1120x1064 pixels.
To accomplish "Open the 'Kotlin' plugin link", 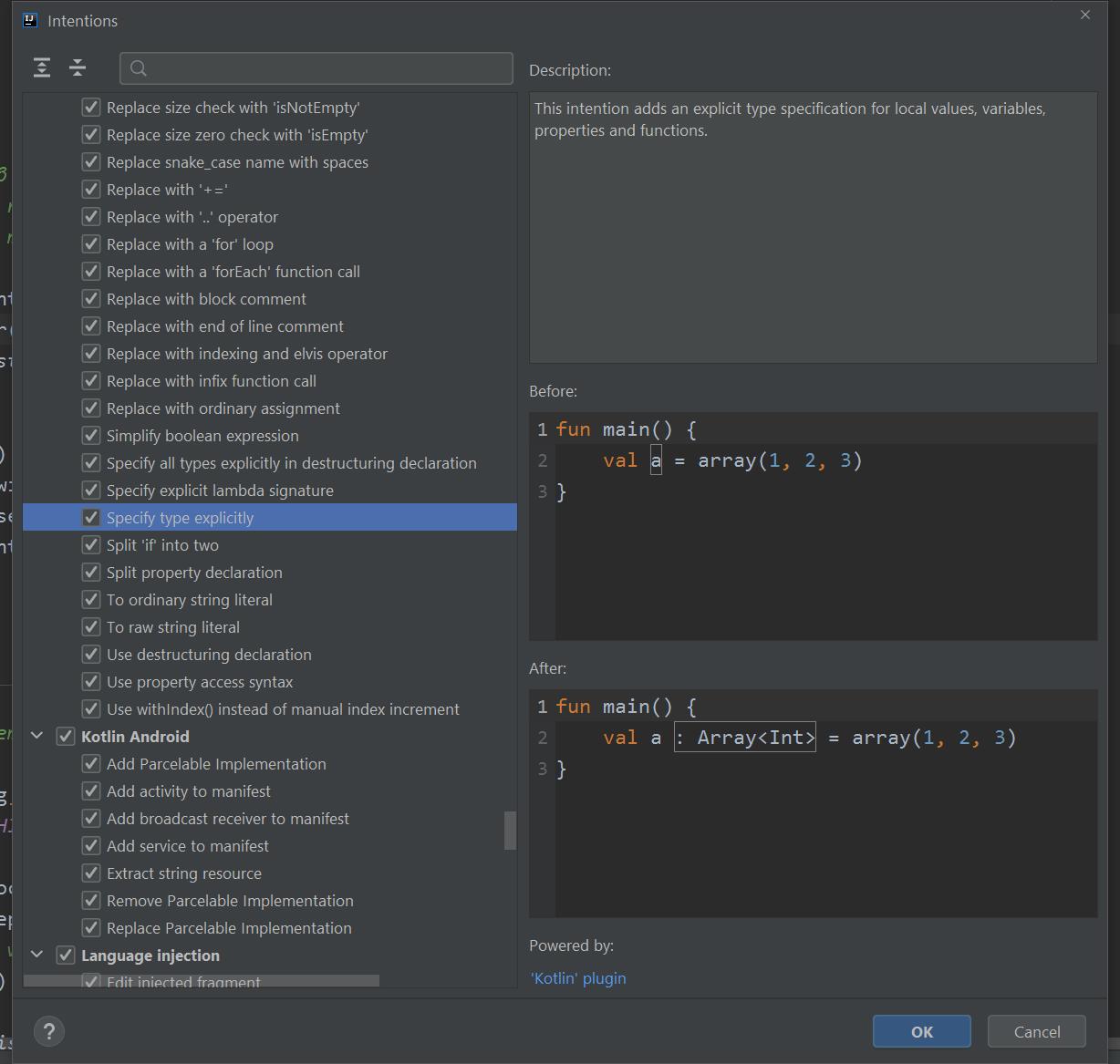I will coord(578,978).
